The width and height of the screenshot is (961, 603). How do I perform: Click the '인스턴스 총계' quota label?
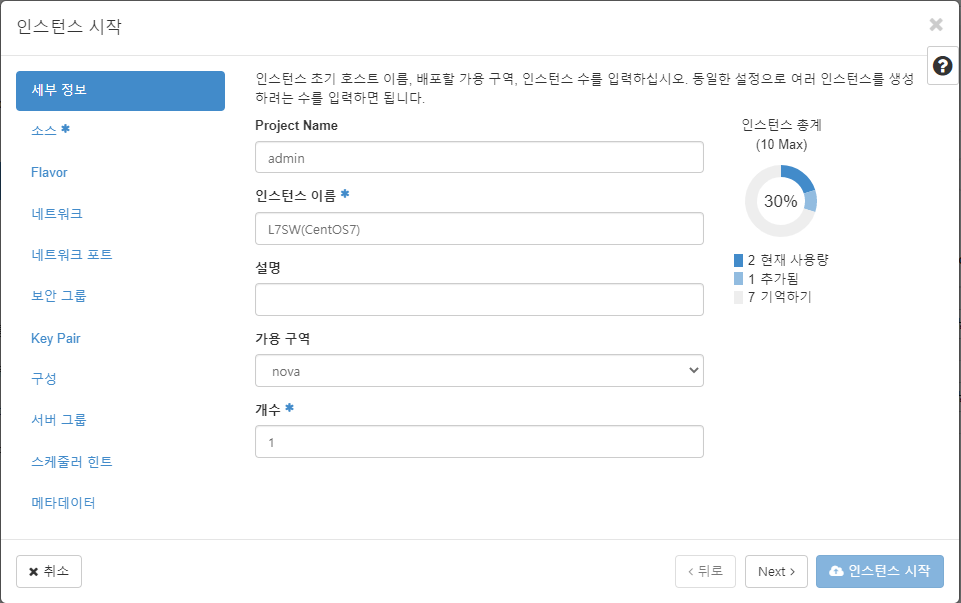tap(781, 125)
